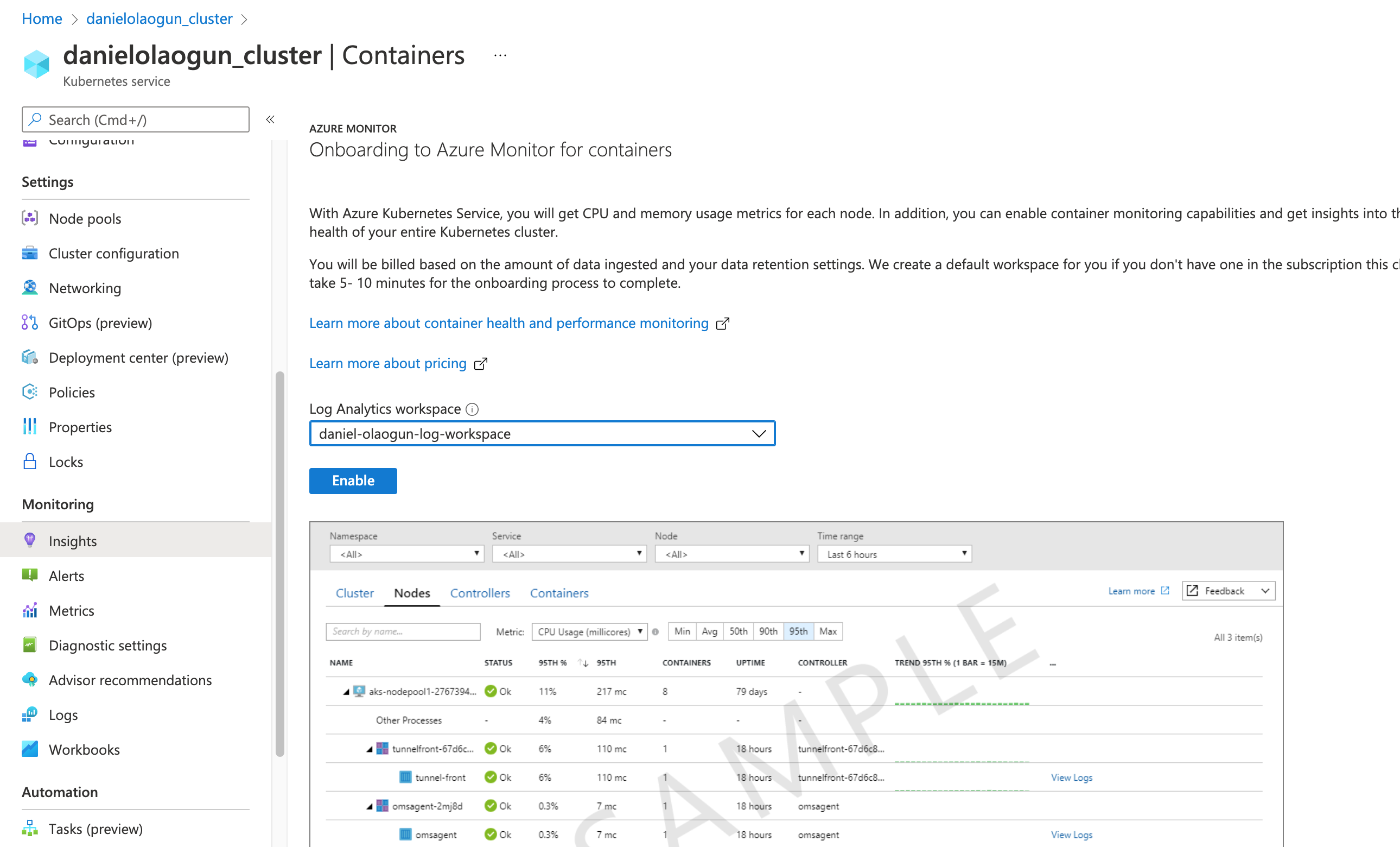Screen dimensions: 1400x847
Task: Click the Networking globe icon
Action: click(x=29, y=288)
